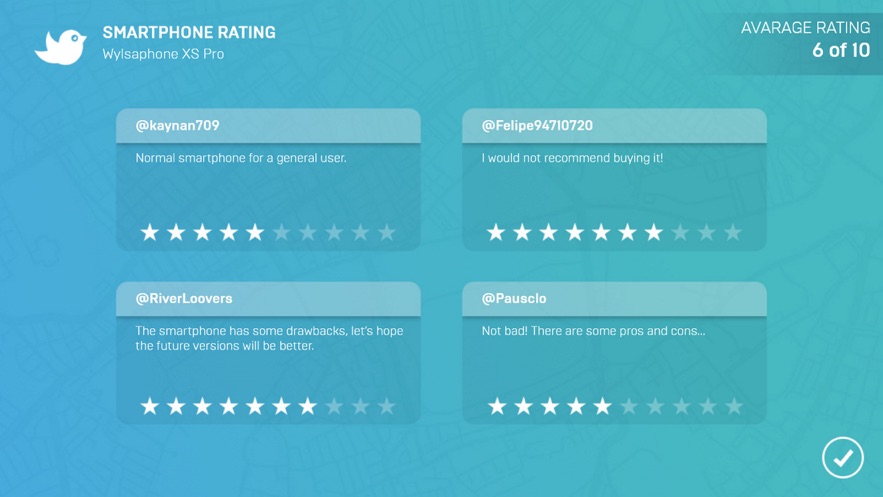Open the @Pausclo profile name

point(514,298)
